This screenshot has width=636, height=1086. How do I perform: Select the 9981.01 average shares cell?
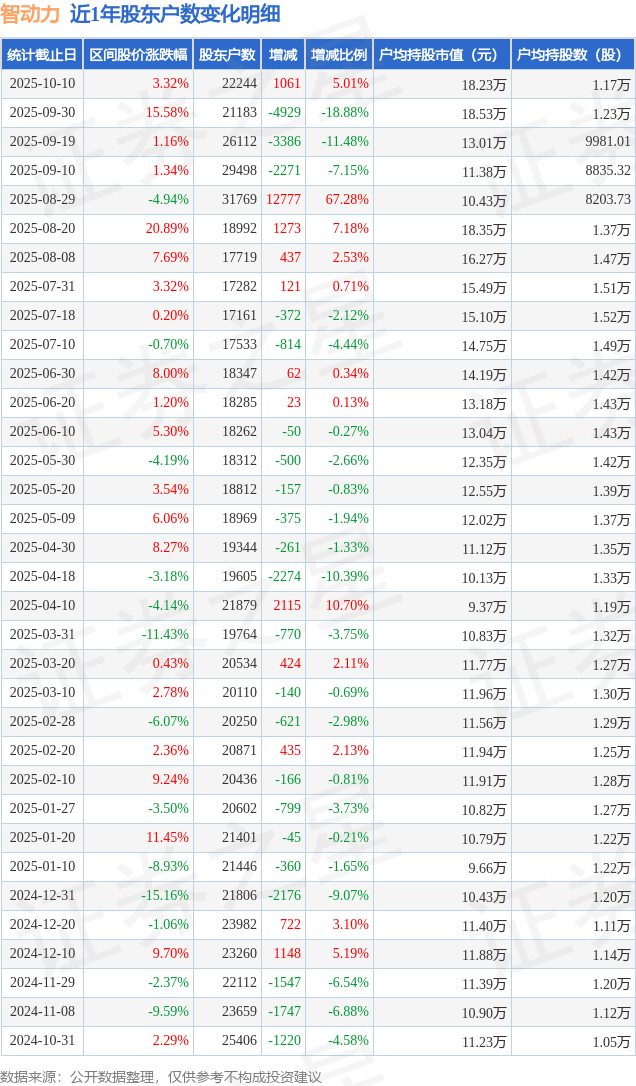608,142
